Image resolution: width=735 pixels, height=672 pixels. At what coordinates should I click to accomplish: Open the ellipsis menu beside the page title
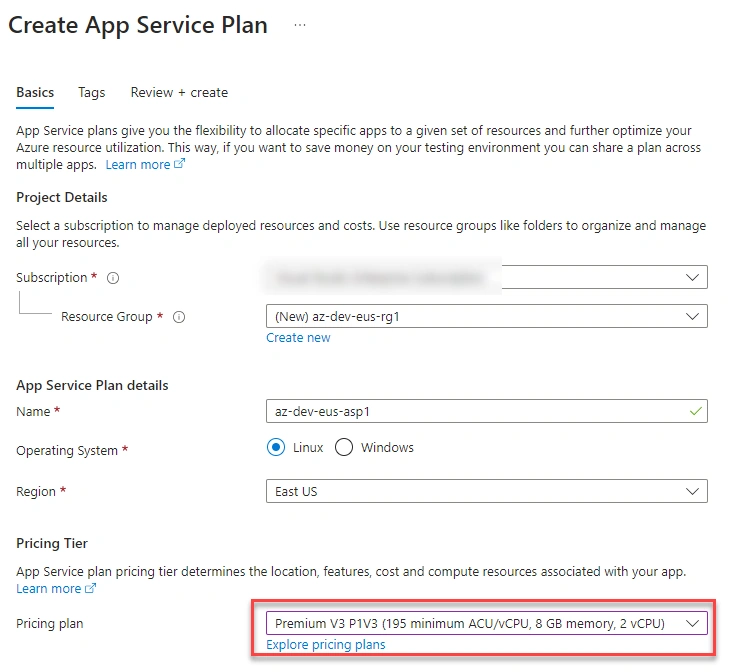click(x=300, y=25)
